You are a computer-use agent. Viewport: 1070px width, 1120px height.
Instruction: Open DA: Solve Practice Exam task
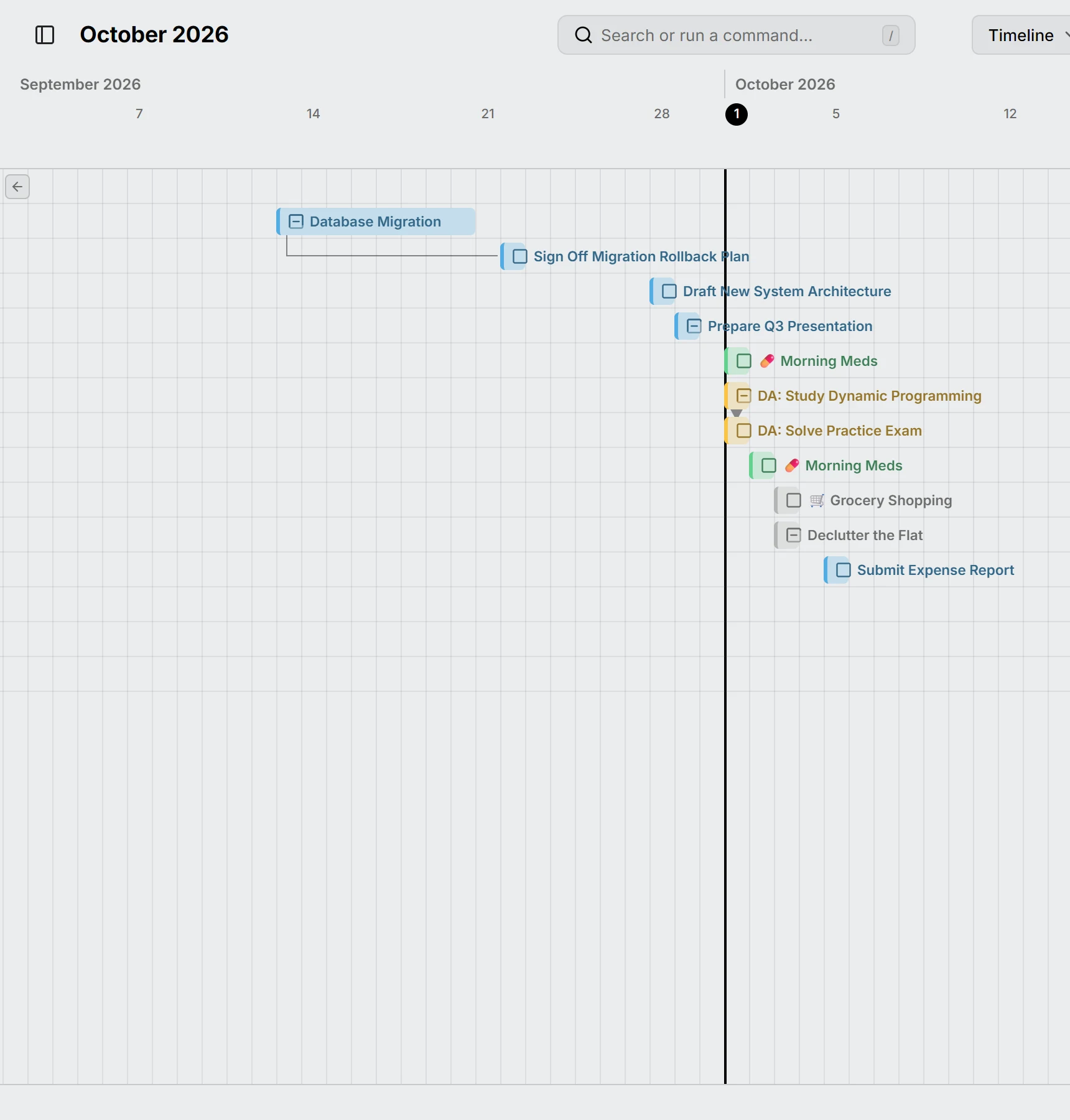click(x=840, y=431)
